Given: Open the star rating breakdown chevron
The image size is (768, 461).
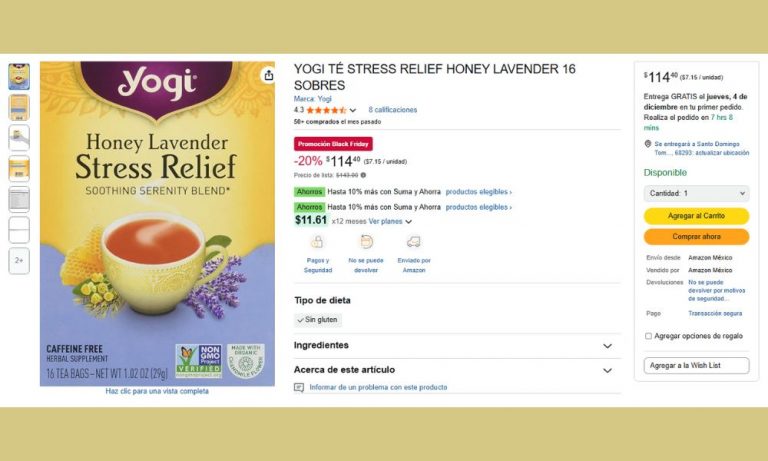Looking at the screenshot, I should coord(353,110).
